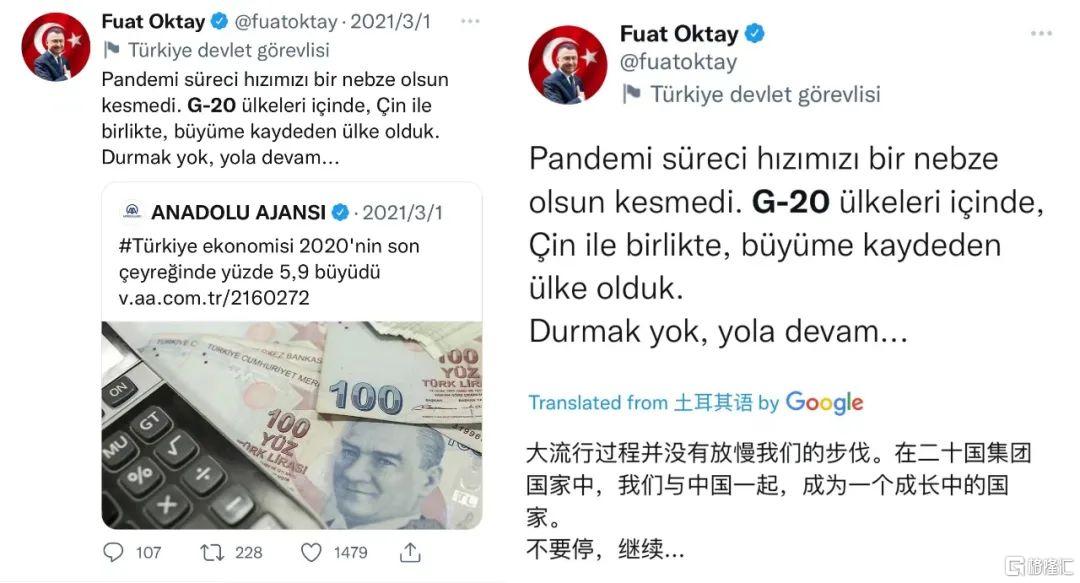Click verified badge beside ANADOLU AJANSI
The width and height of the screenshot is (1080, 583).
coord(340,212)
